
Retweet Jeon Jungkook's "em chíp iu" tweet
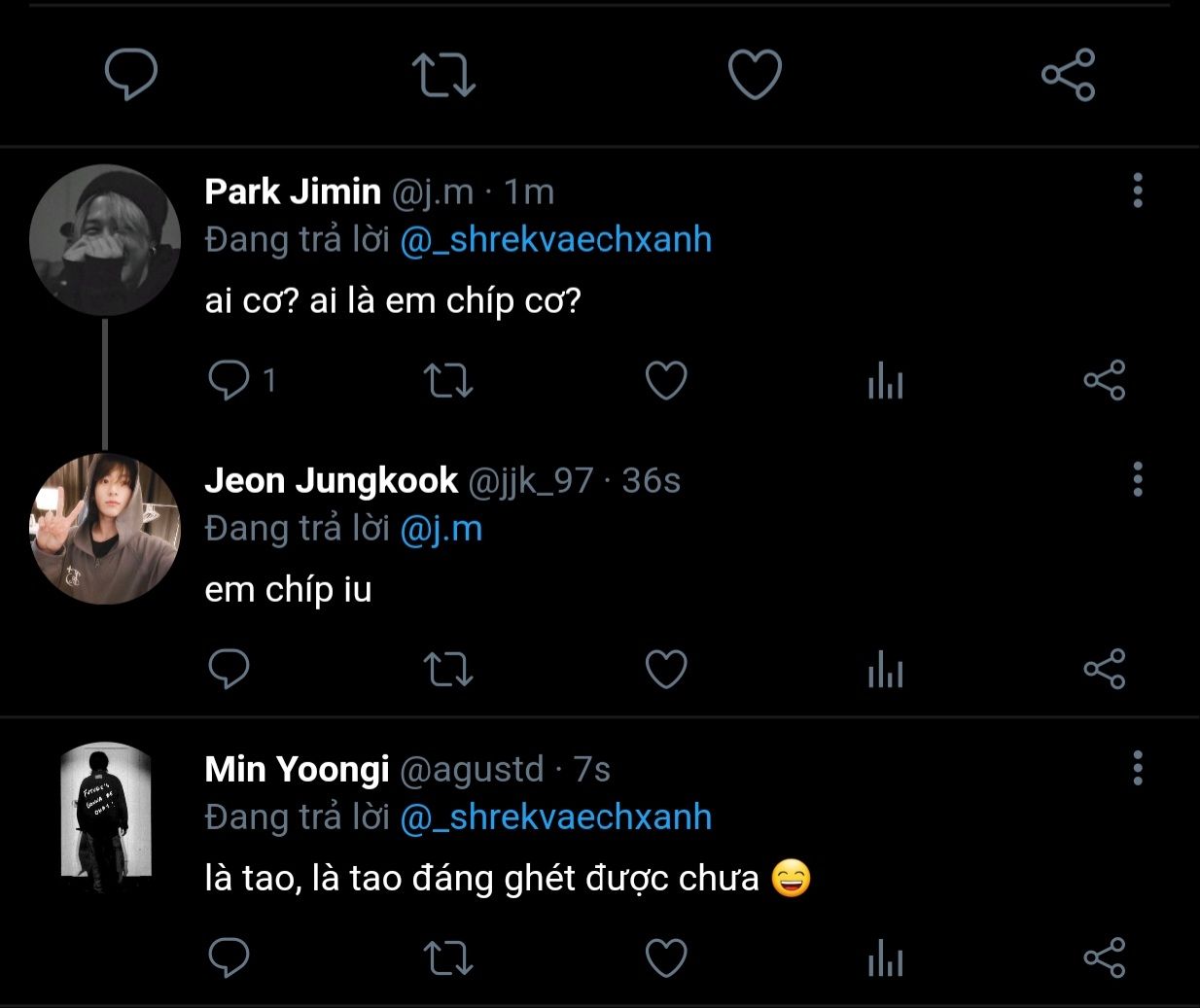click(448, 669)
